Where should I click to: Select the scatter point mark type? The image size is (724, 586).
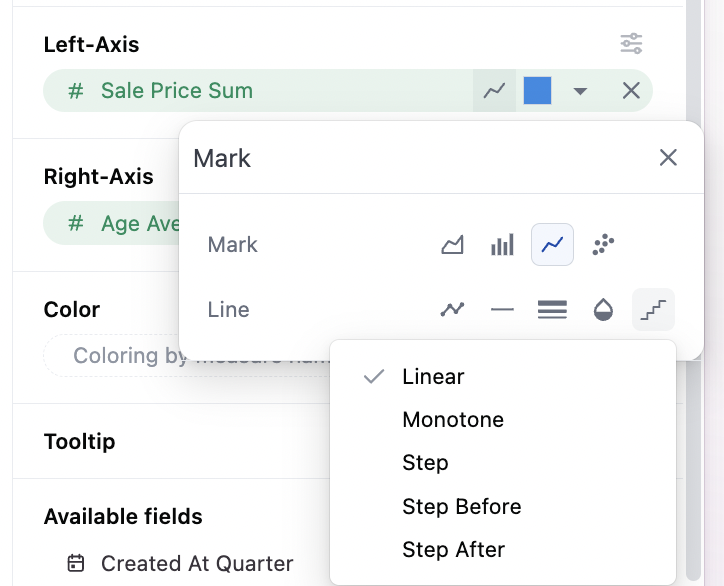(602, 245)
